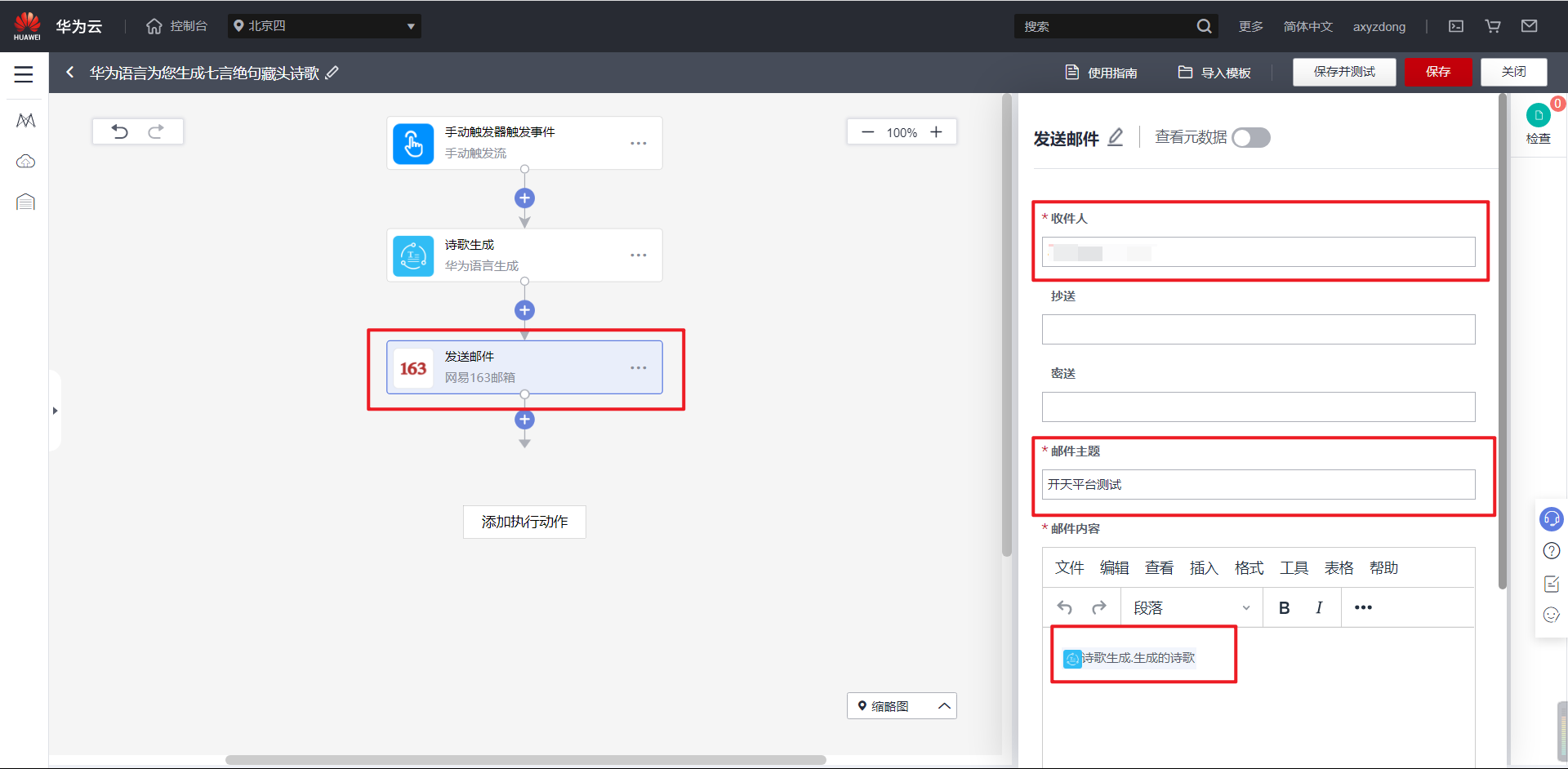Open options menu of 发送邮件 node
Screen dimensions: 1568x769
(x=639, y=367)
